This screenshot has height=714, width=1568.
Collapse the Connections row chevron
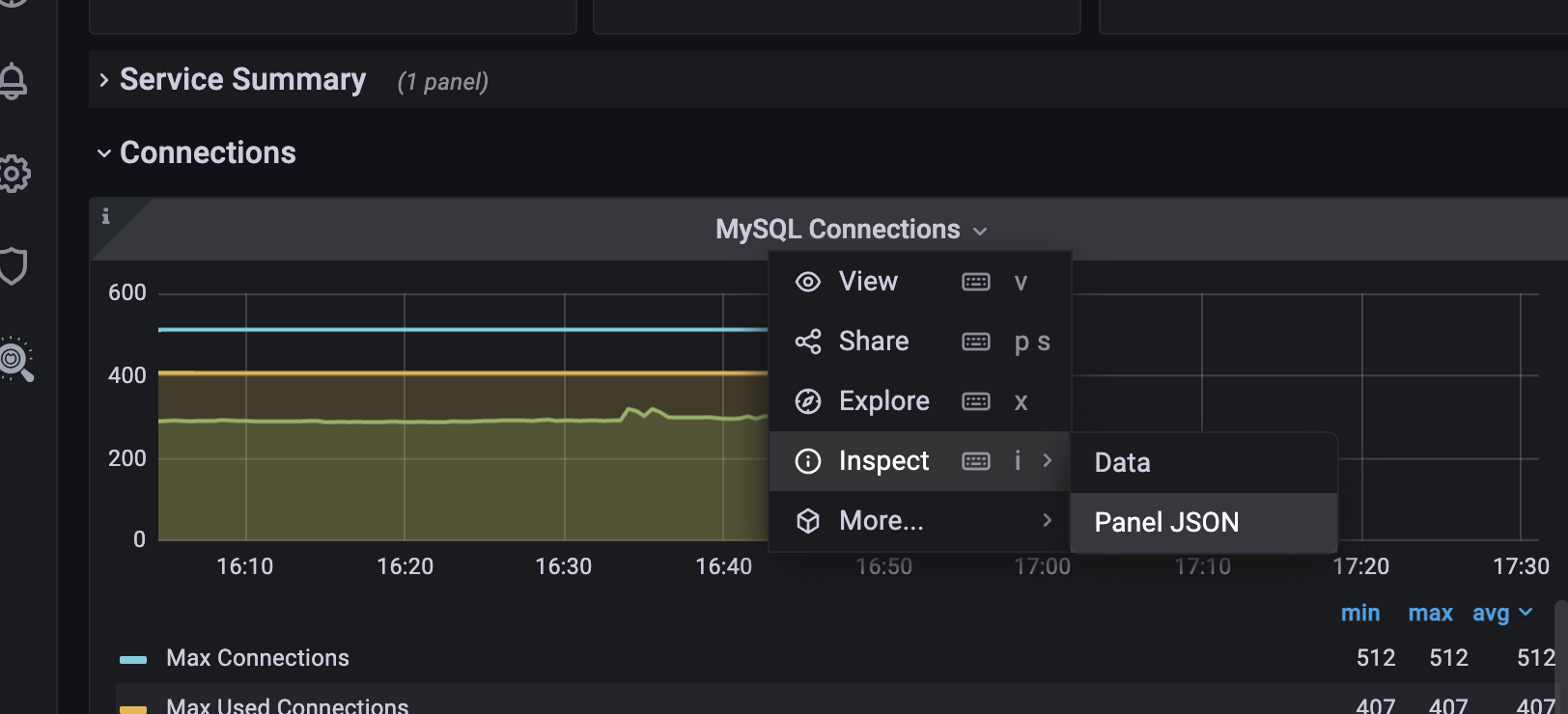tap(103, 153)
